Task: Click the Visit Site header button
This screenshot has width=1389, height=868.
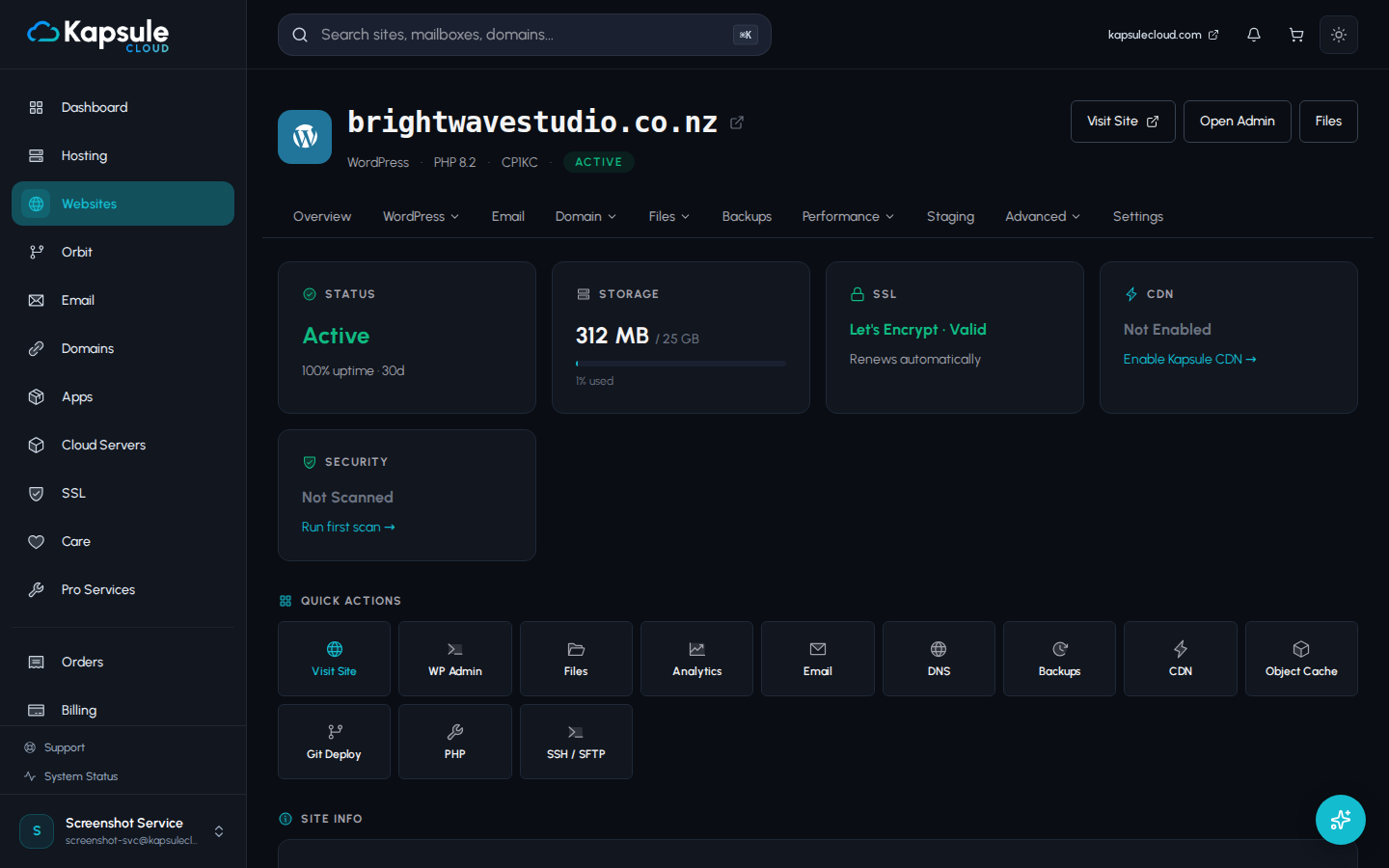Action: click(1123, 122)
